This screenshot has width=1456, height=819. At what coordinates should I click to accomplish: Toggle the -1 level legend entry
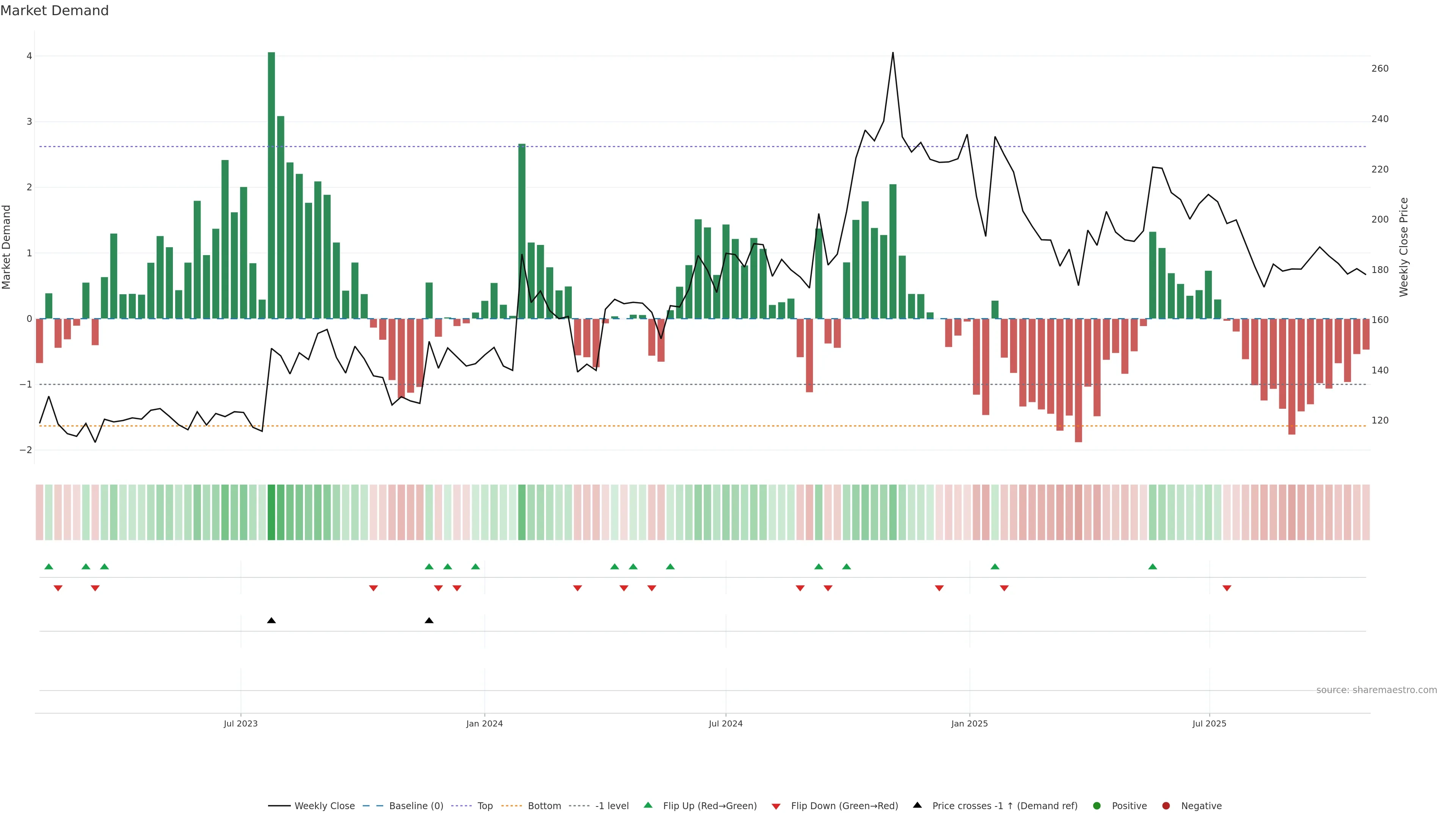click(x=612, y=805)
